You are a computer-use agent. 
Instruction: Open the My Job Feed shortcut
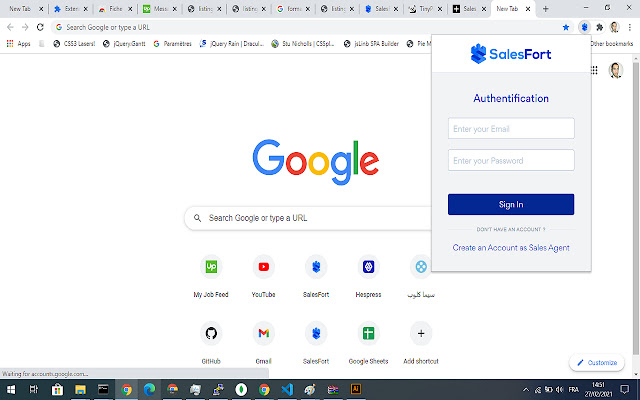[x=211, y=276]
